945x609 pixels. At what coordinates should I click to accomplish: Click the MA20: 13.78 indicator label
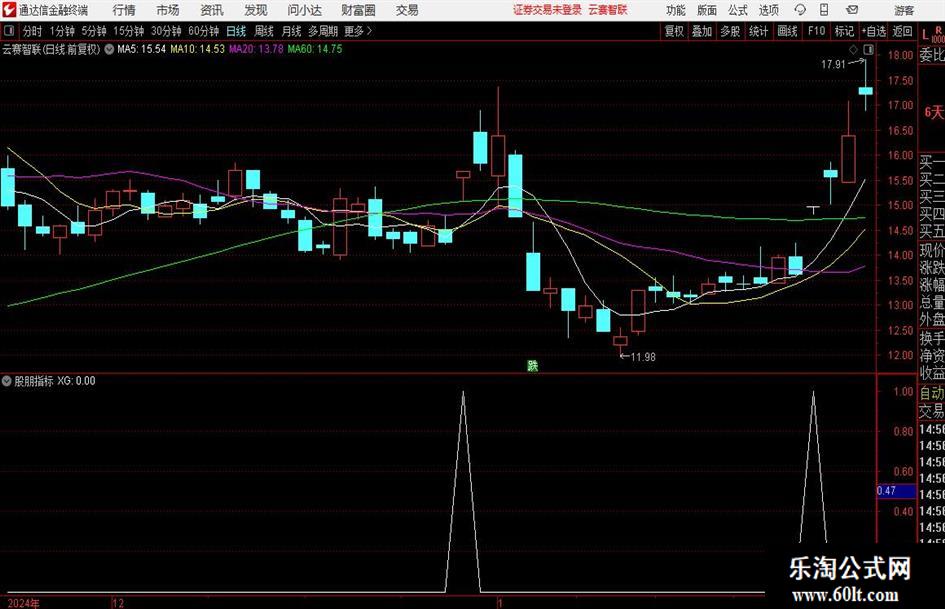[256, 49]
